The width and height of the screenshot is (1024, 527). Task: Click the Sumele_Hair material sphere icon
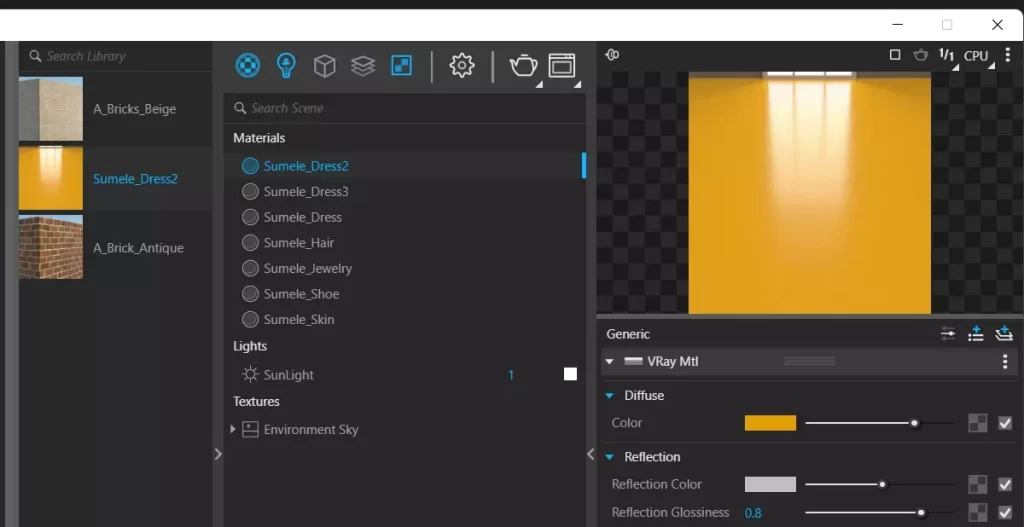(x=250, y=243)
